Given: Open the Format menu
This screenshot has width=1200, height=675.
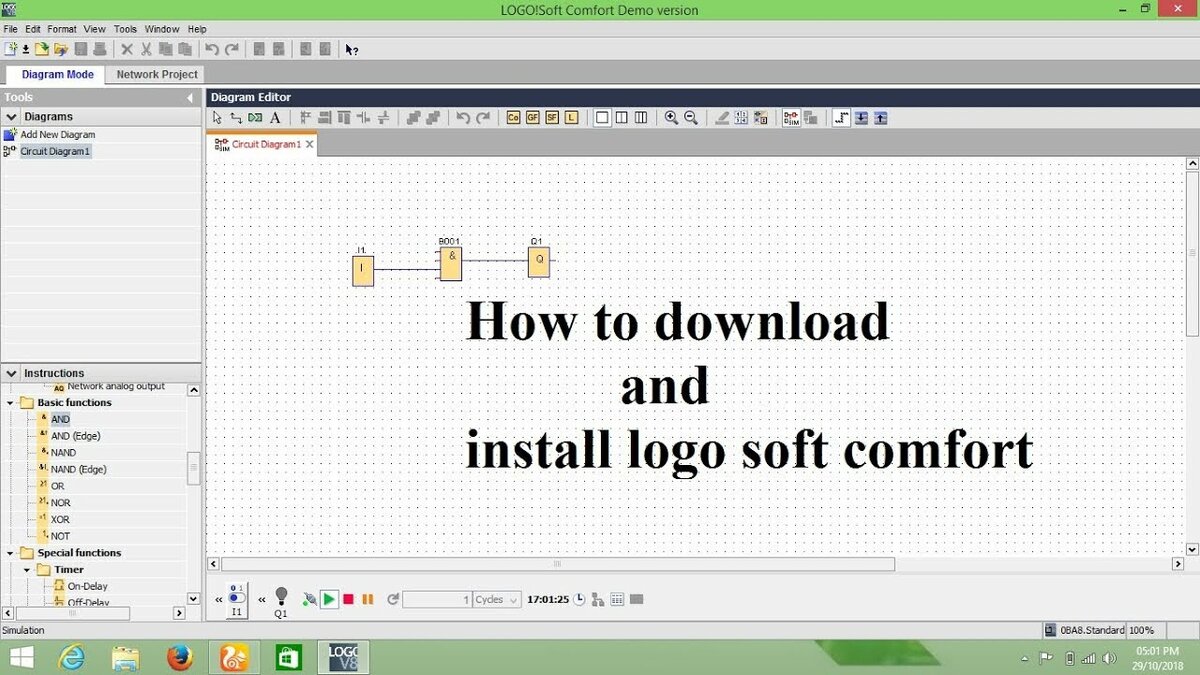Looking at the screenshot, I should [x=62, y=29].
